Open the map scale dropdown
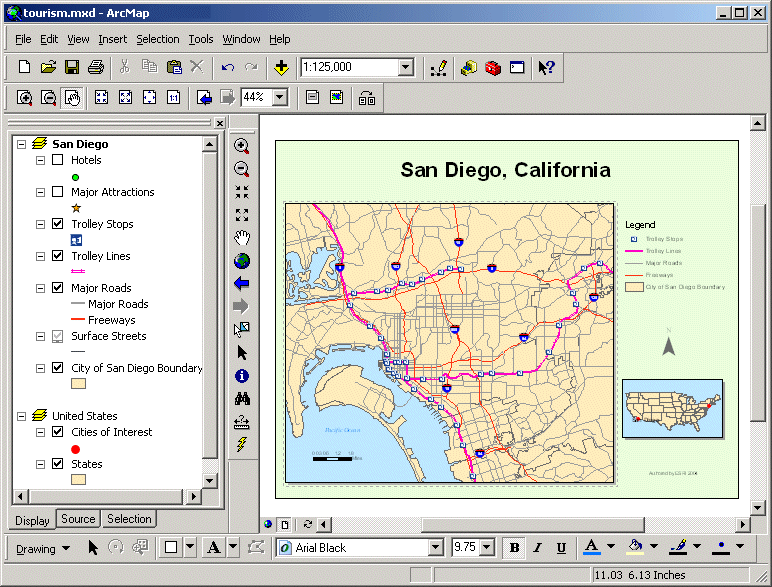772x587 pixels. (x=406, y=67)
